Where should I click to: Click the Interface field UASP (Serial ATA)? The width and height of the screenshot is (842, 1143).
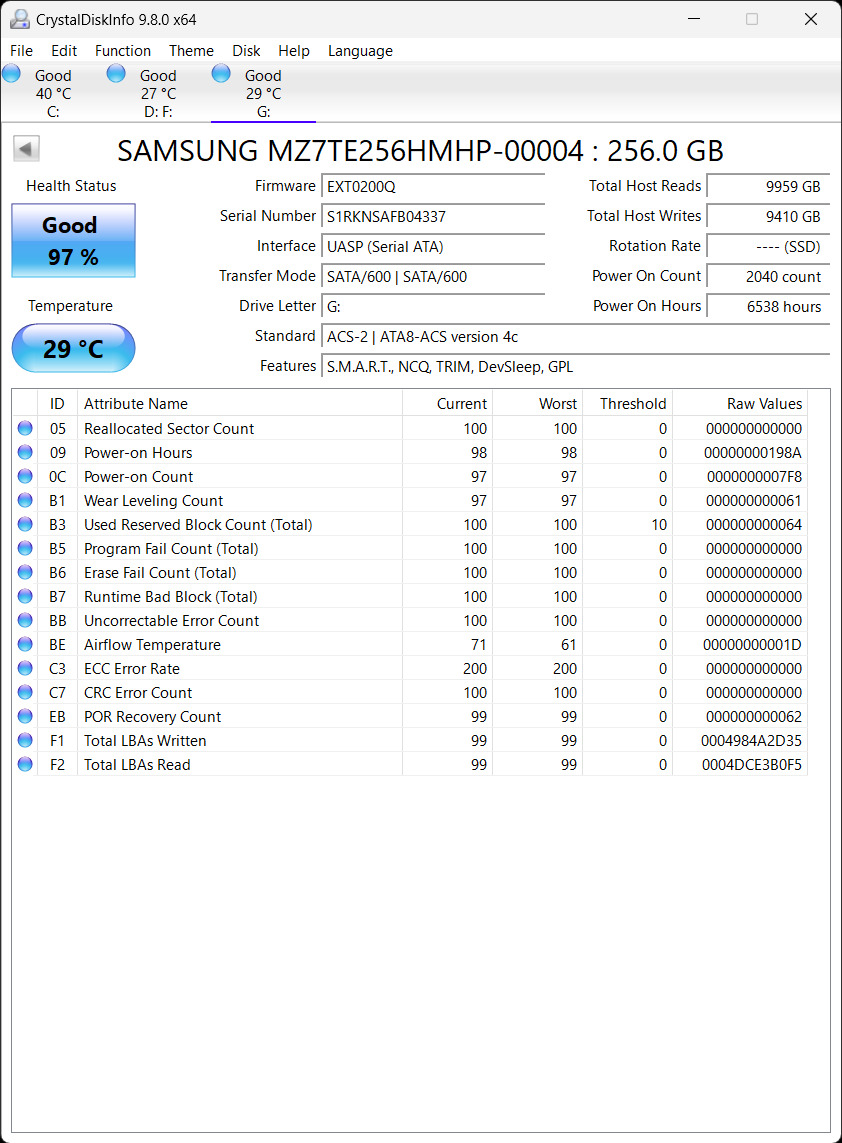click(x=433, y=246)
